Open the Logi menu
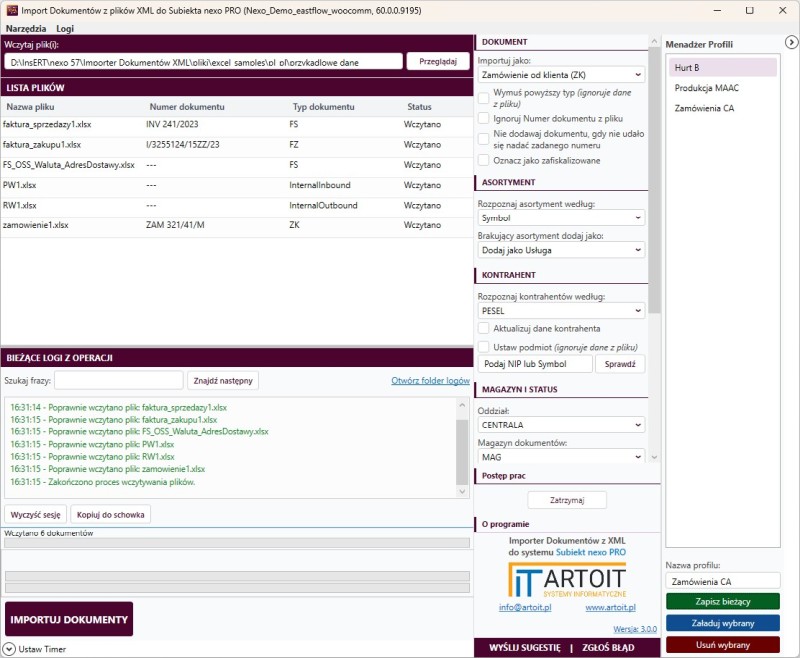Viewport: 800px width, 658px height. [x=65, y=29]
